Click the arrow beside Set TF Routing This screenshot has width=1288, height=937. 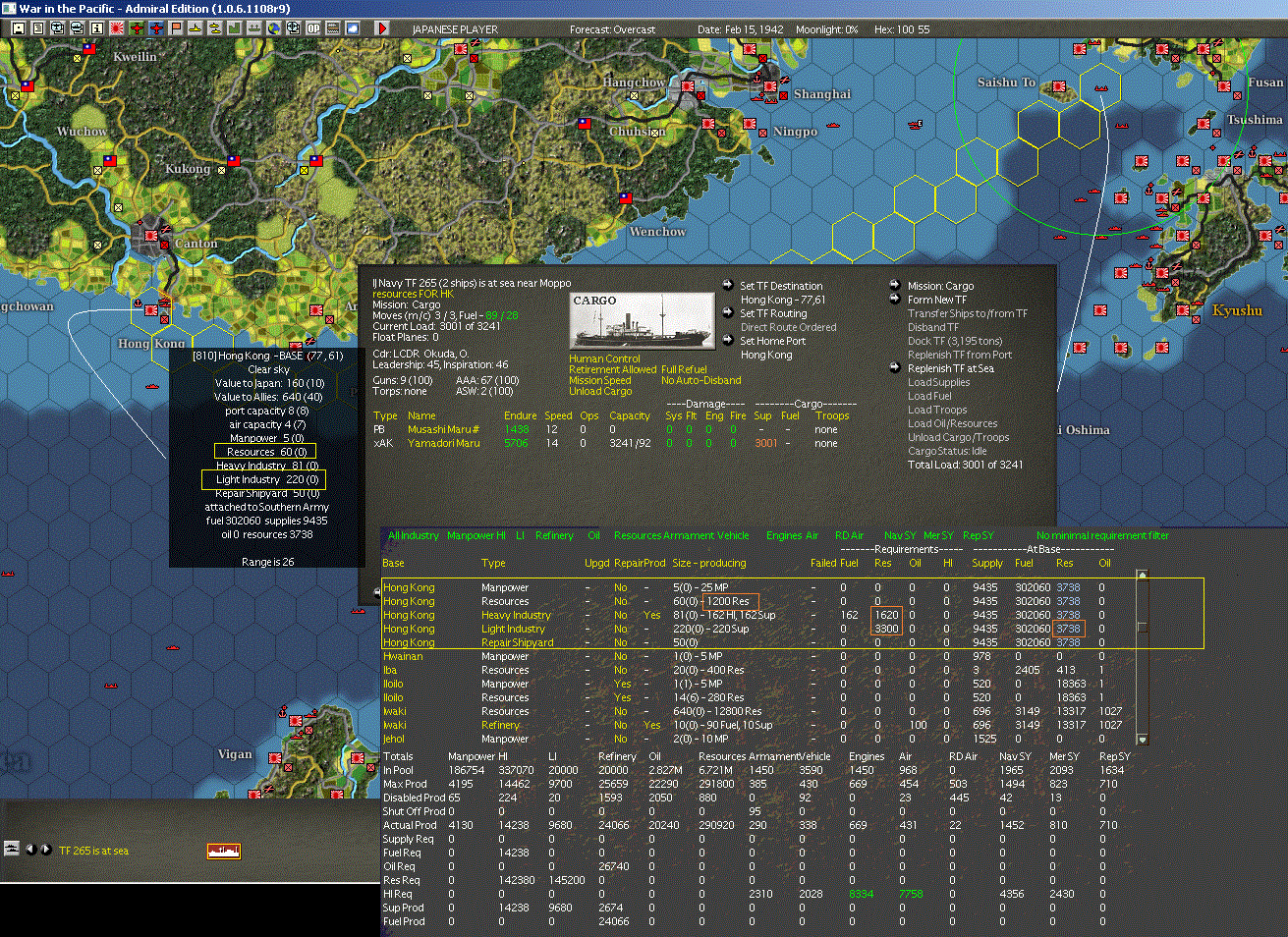(728, 312)
